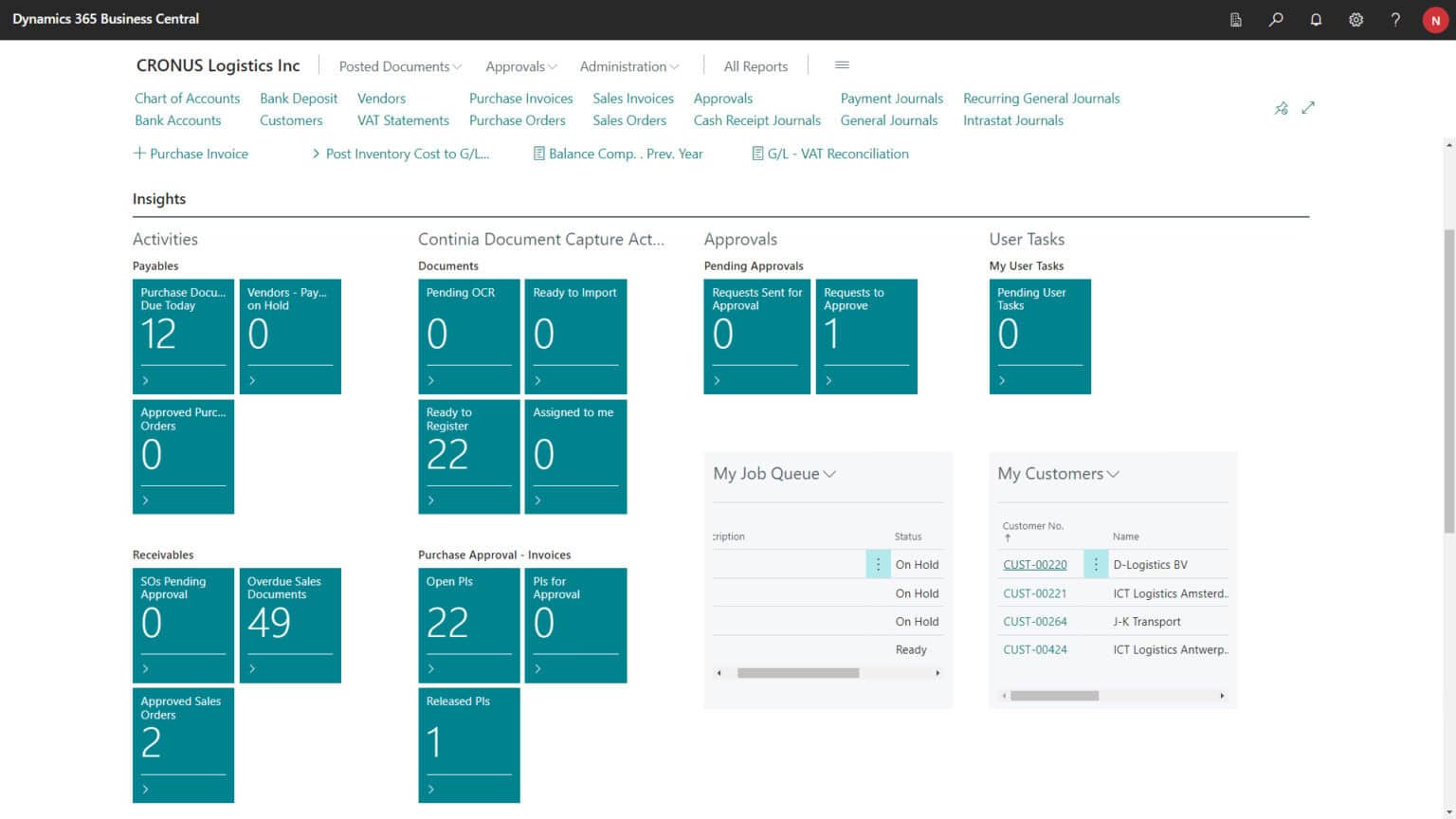Open the hamburger more-options menu icon

(x=842, y=65)
